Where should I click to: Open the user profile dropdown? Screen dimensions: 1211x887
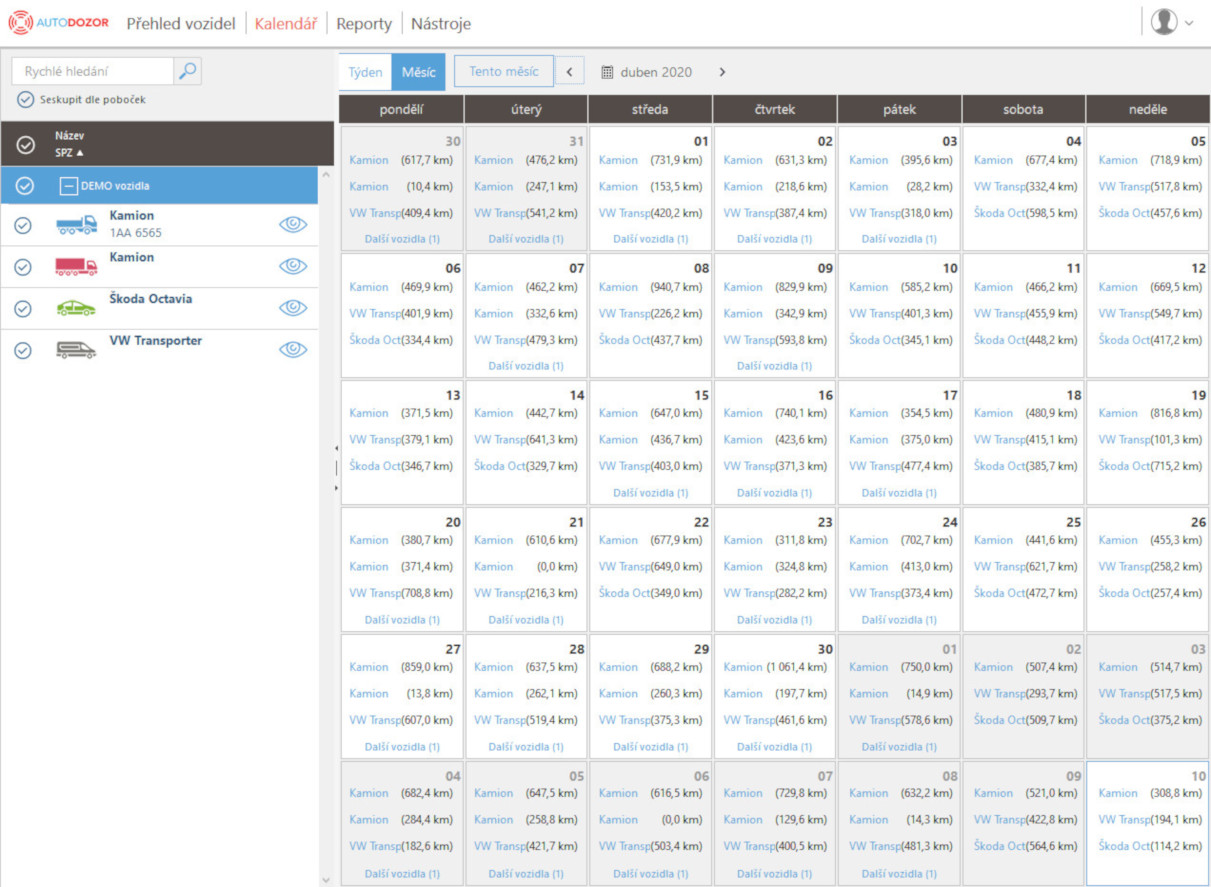click(x=1171, y=22)
